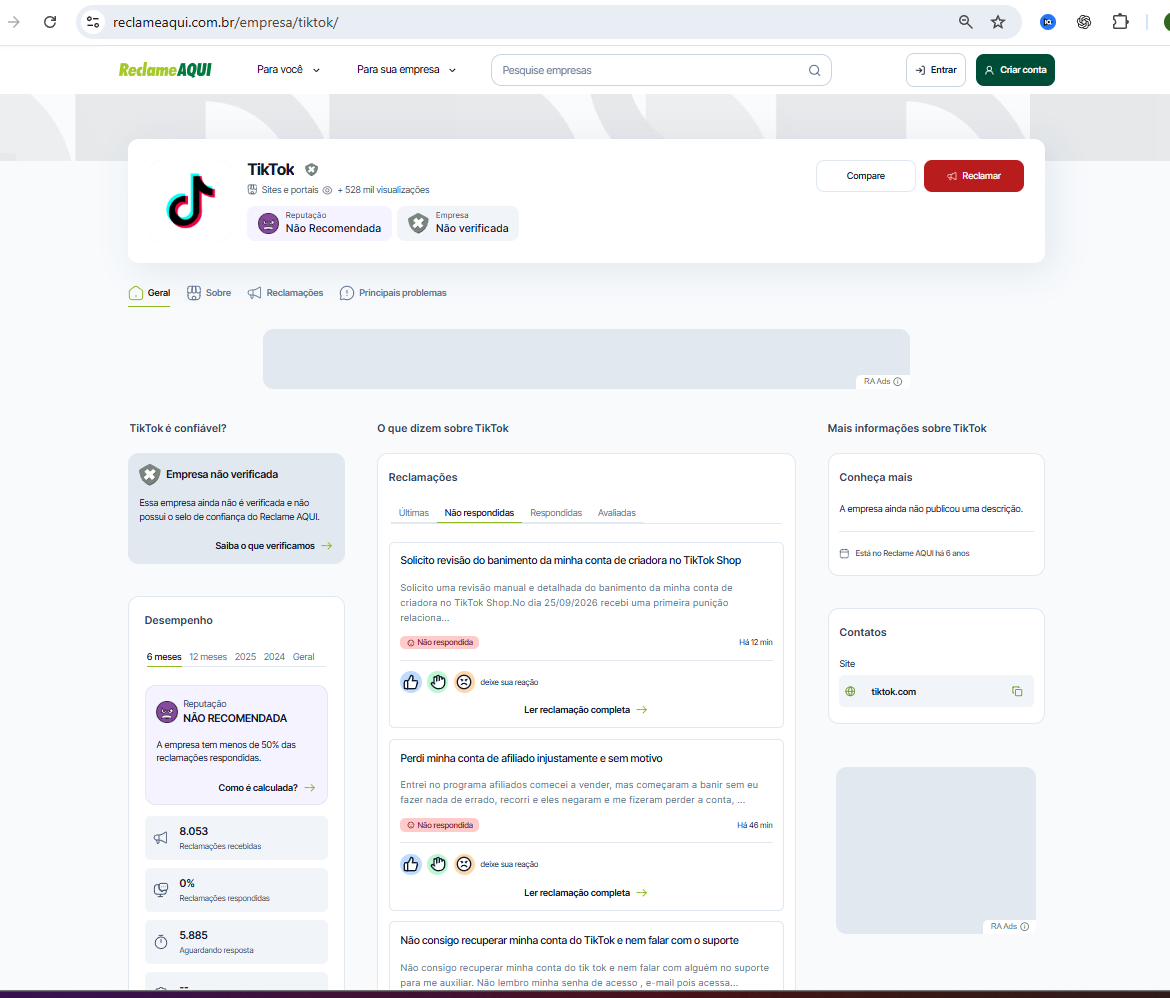Image resolution: width=1170 pixels, height=998 pixels.
Task: Open Ler reclamação completa for banimento complaint
Action: click(586, 710)
